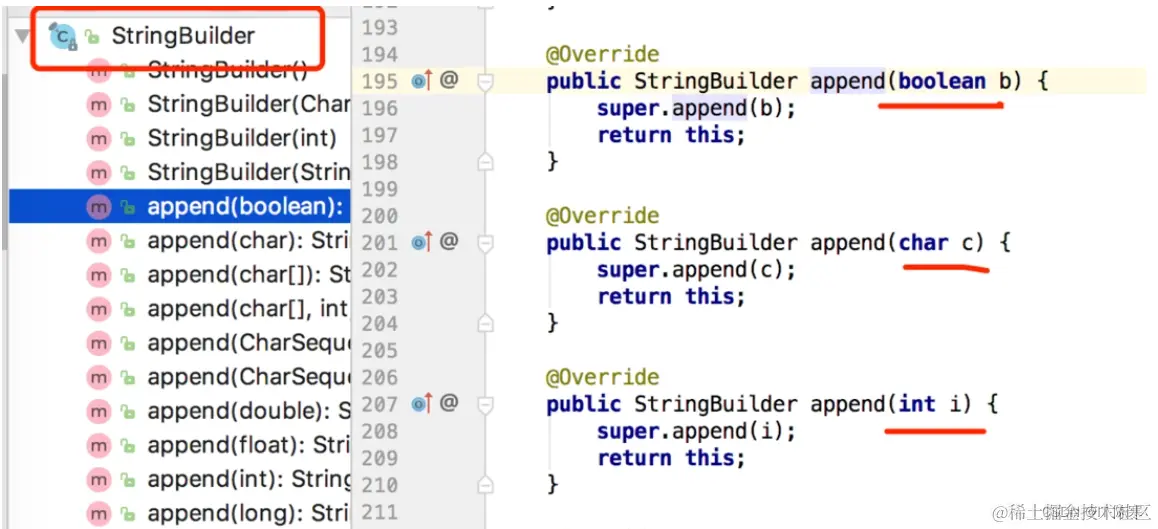Click 'return this;' on line 203
The height and width of the screenshot is (529, 1158).
(x=671, y=296)
